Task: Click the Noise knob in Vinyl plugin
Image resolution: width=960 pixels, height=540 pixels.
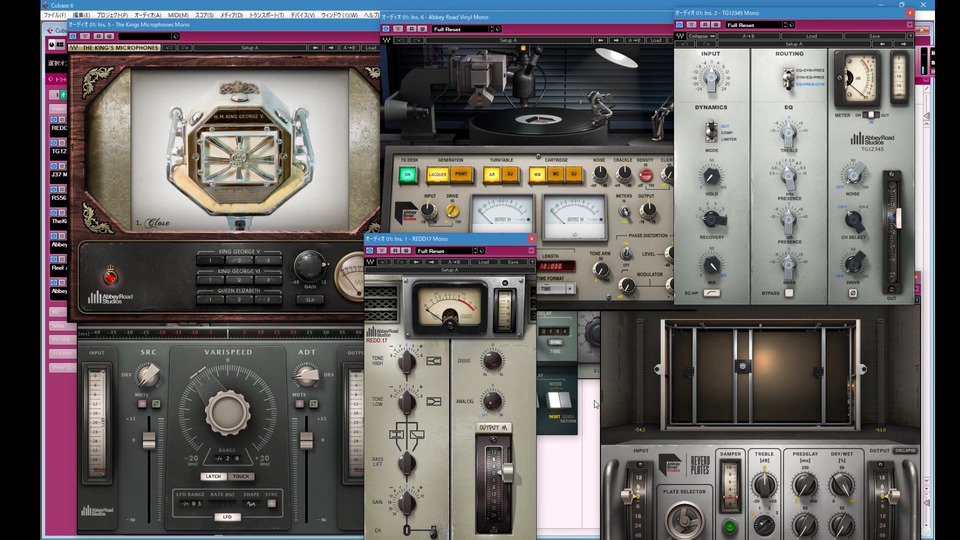Action: point(600,175)
